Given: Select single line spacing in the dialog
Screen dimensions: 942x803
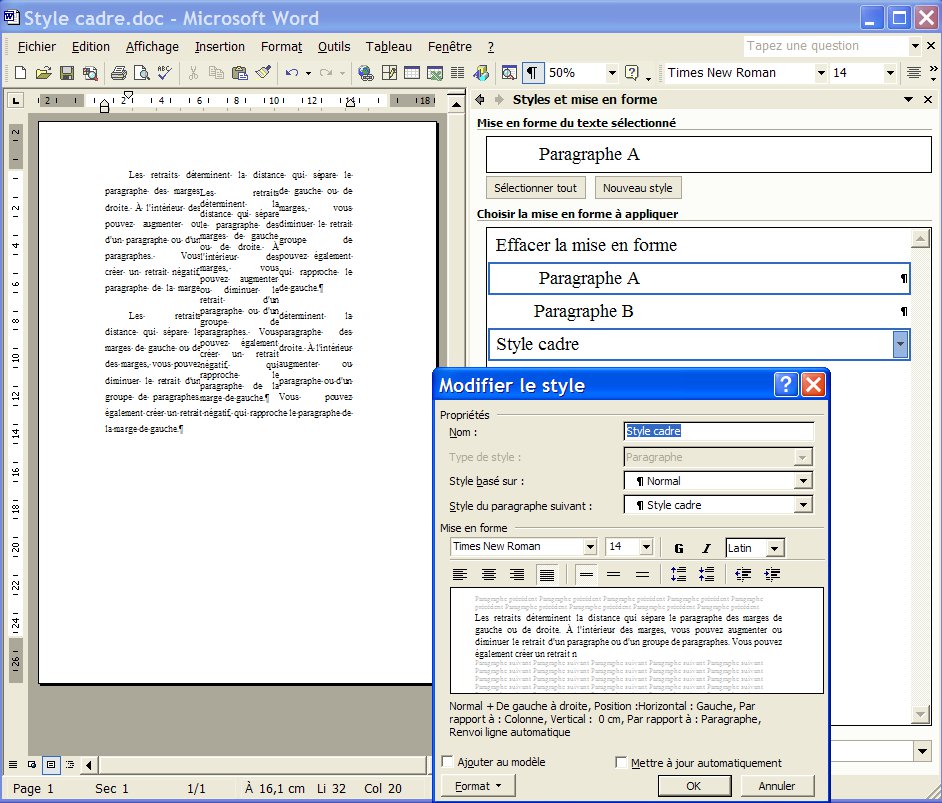Looking at the screenshot, I should (586, 574).
